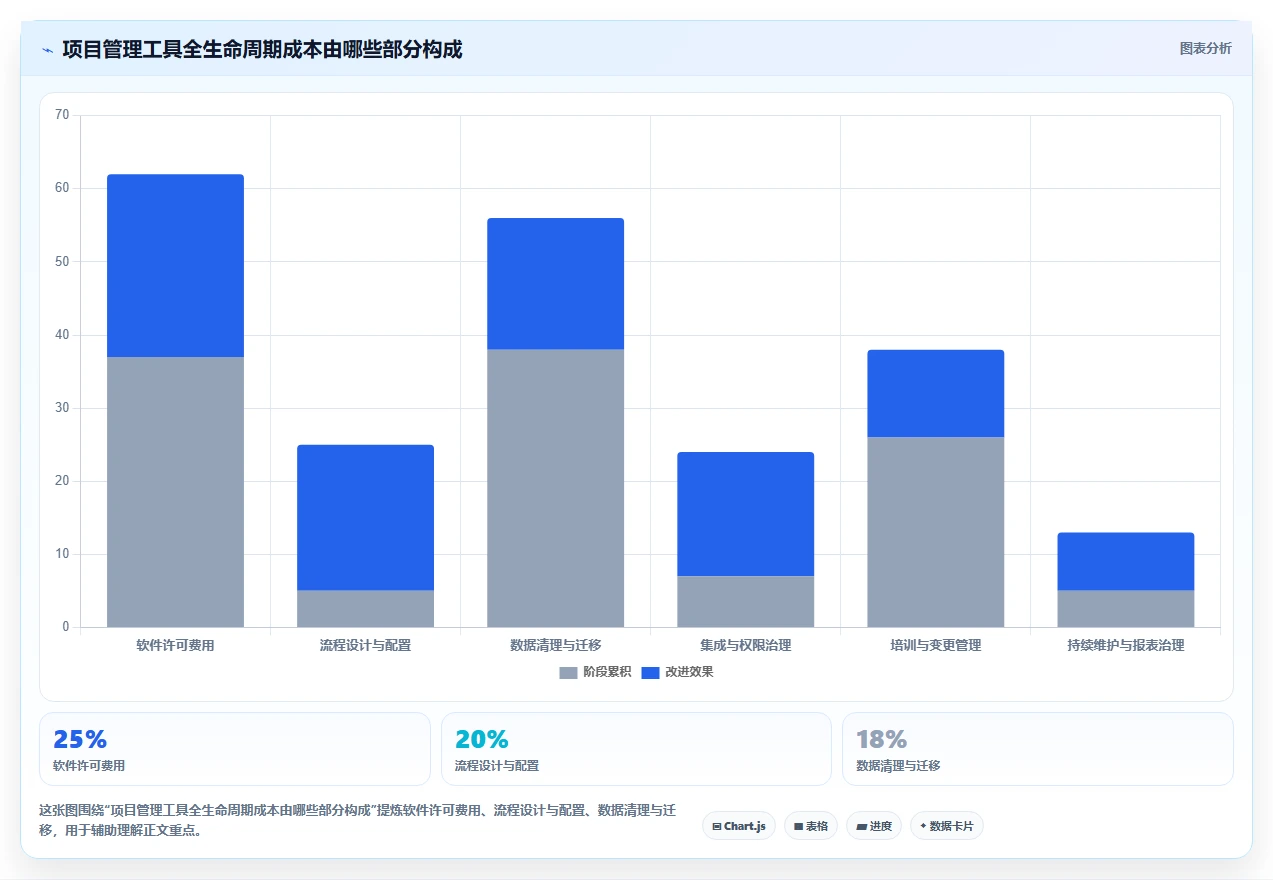Click the x-axis label 持续维护与报表治理
Screen dimensions: 1273x880
(x=1125, y=645)
